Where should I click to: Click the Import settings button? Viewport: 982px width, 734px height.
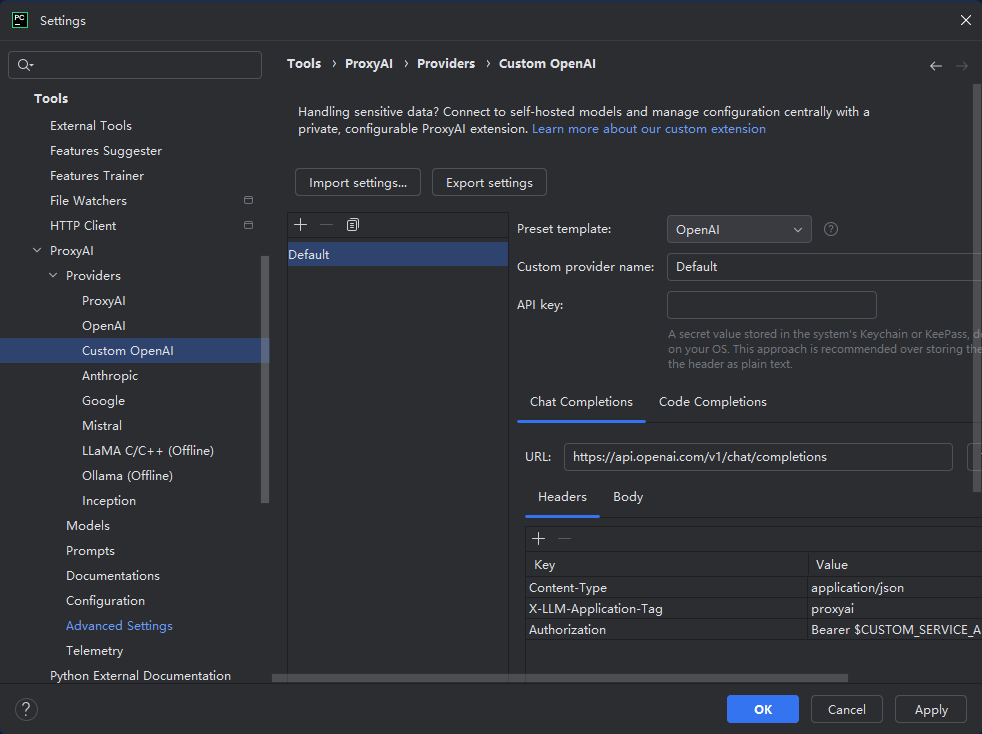(357, 182)
